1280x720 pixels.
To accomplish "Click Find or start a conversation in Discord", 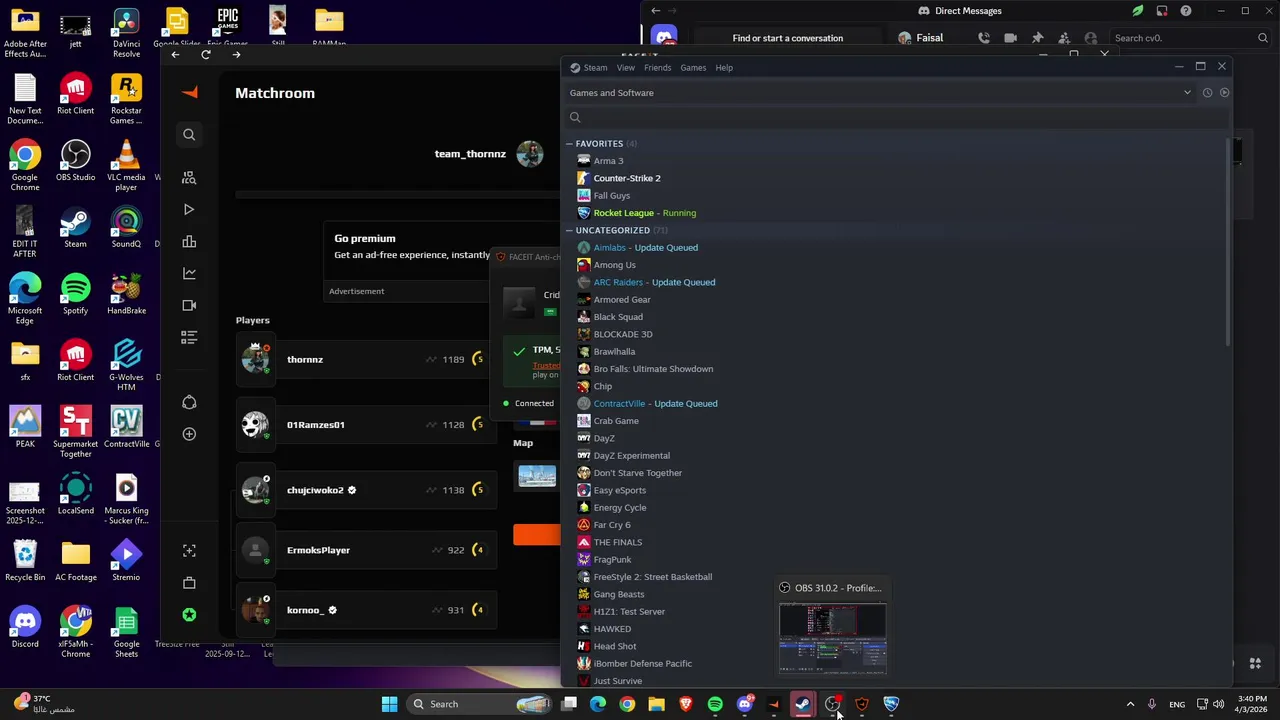I will pyautogui.click(x=788, y=38).
